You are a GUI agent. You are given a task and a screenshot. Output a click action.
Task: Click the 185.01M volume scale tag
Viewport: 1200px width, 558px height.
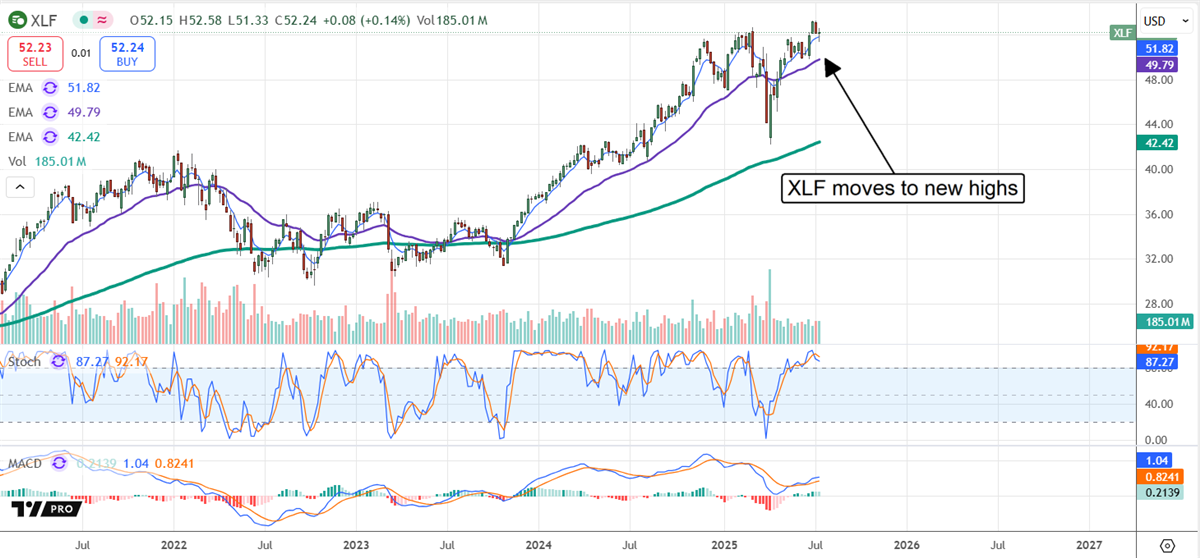point(1166,321)
